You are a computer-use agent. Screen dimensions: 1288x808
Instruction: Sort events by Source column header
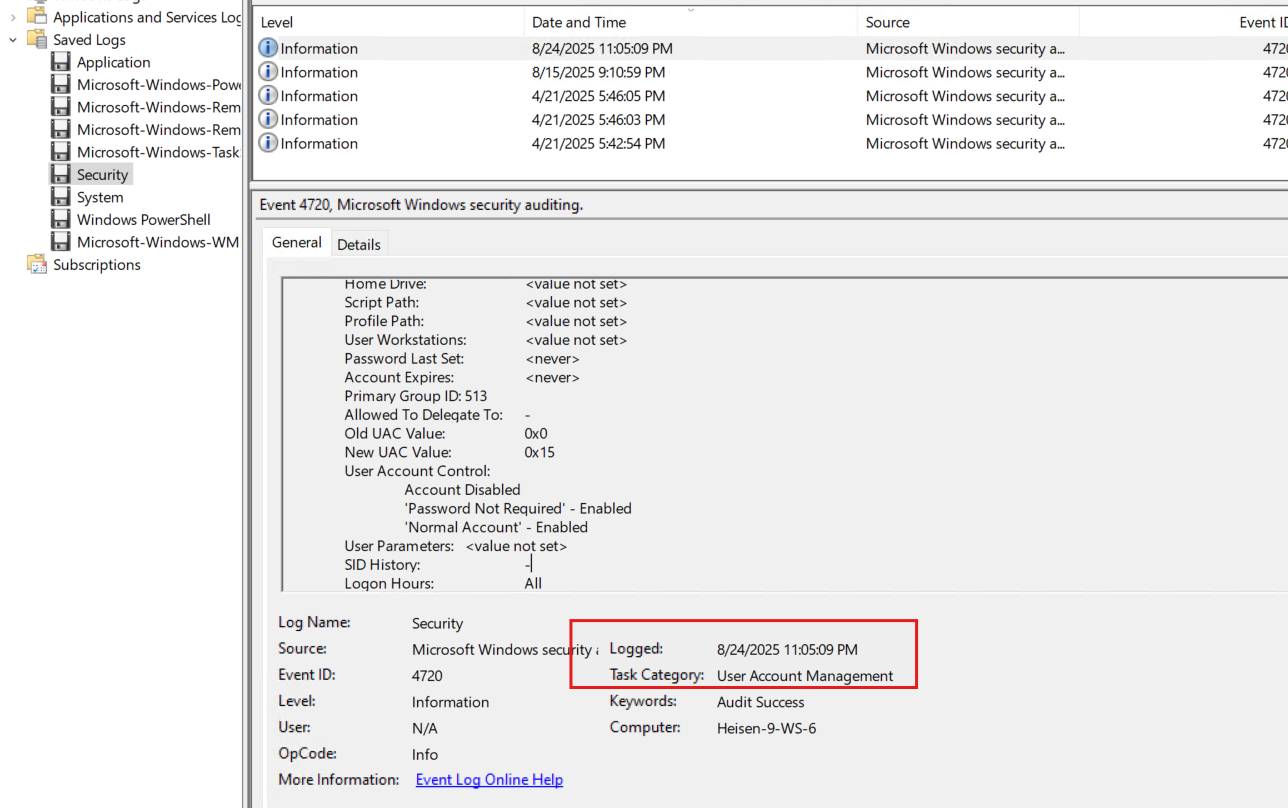pos(888,22)
